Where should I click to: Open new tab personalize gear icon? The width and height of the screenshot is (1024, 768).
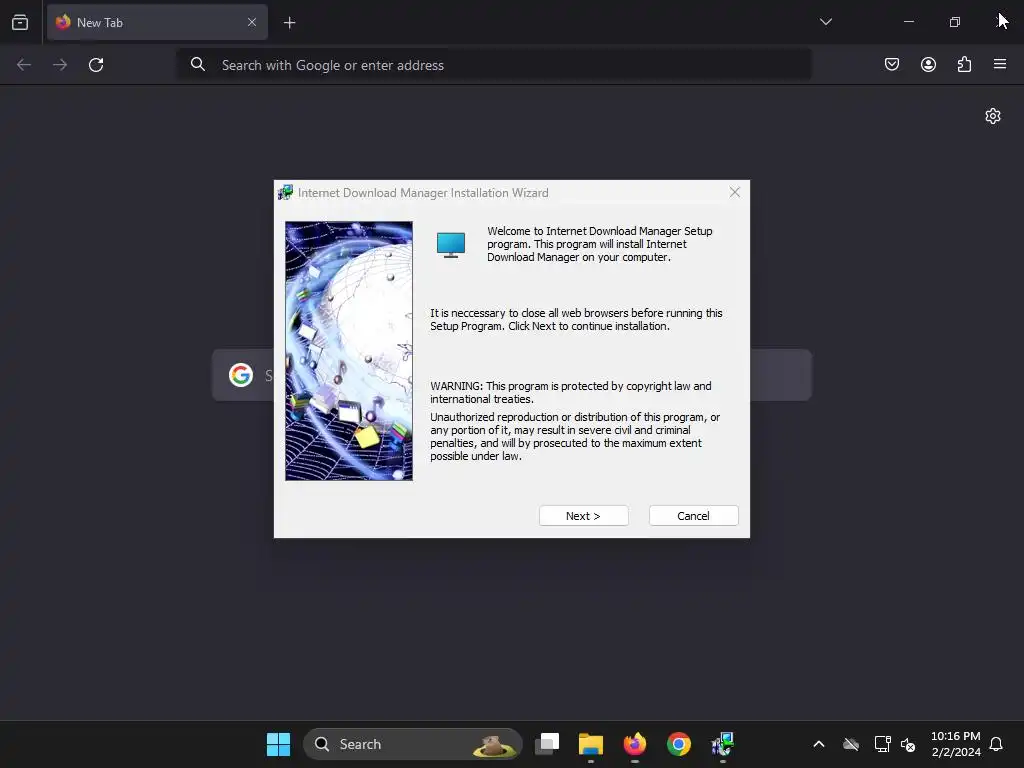[x=993, y=116]
